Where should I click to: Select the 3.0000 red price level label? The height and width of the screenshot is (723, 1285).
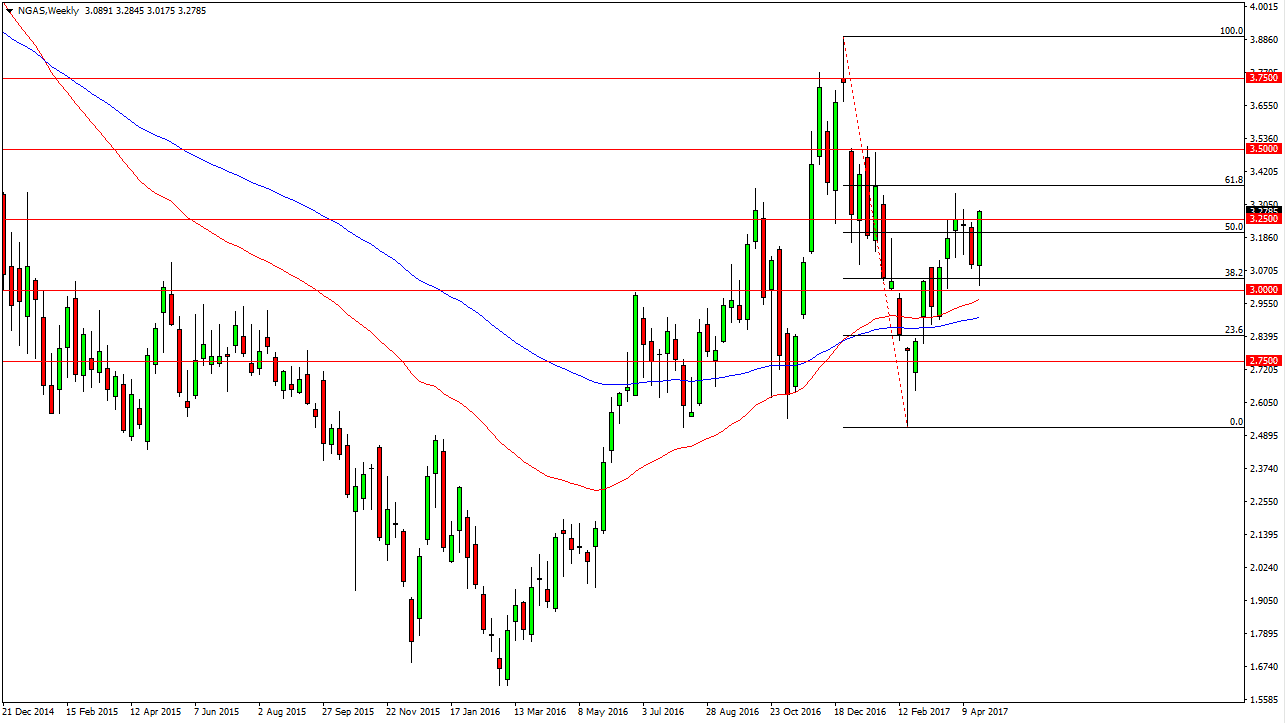[x=1264, y=290]
